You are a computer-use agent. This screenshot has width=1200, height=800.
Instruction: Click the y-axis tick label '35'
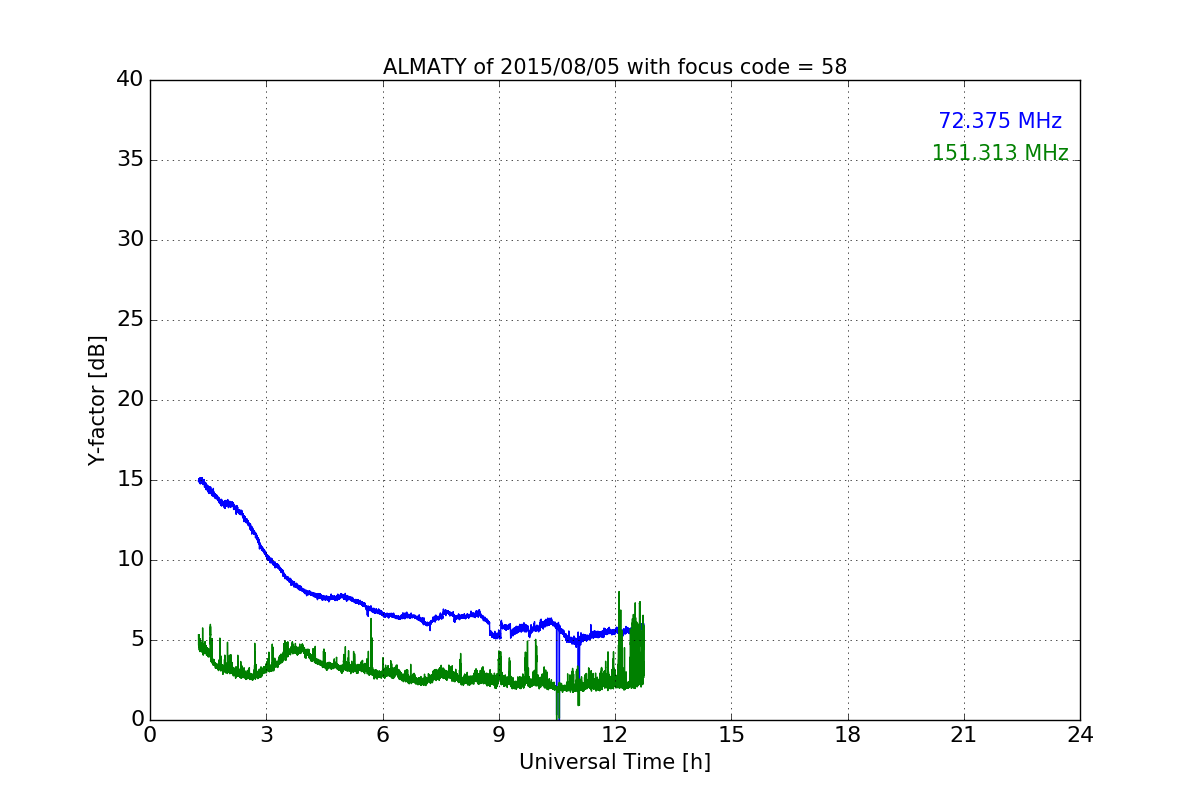(130, 160)
